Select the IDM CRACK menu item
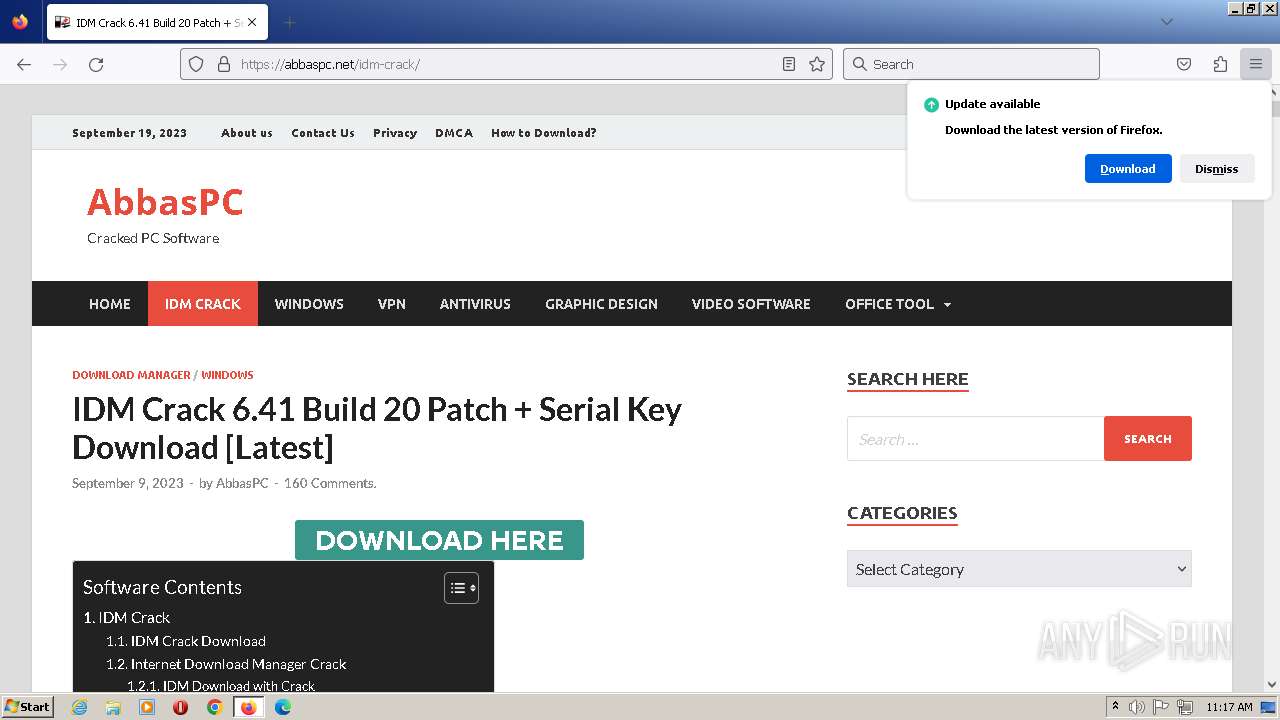Viewport: 1280px width, 720px height. tap(203, 304)
